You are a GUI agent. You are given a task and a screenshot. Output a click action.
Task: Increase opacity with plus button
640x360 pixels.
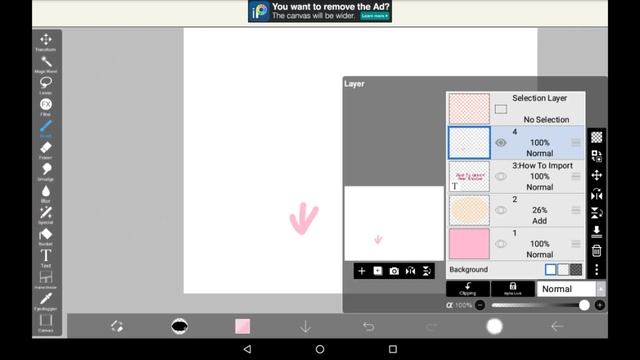pos(600,305)
